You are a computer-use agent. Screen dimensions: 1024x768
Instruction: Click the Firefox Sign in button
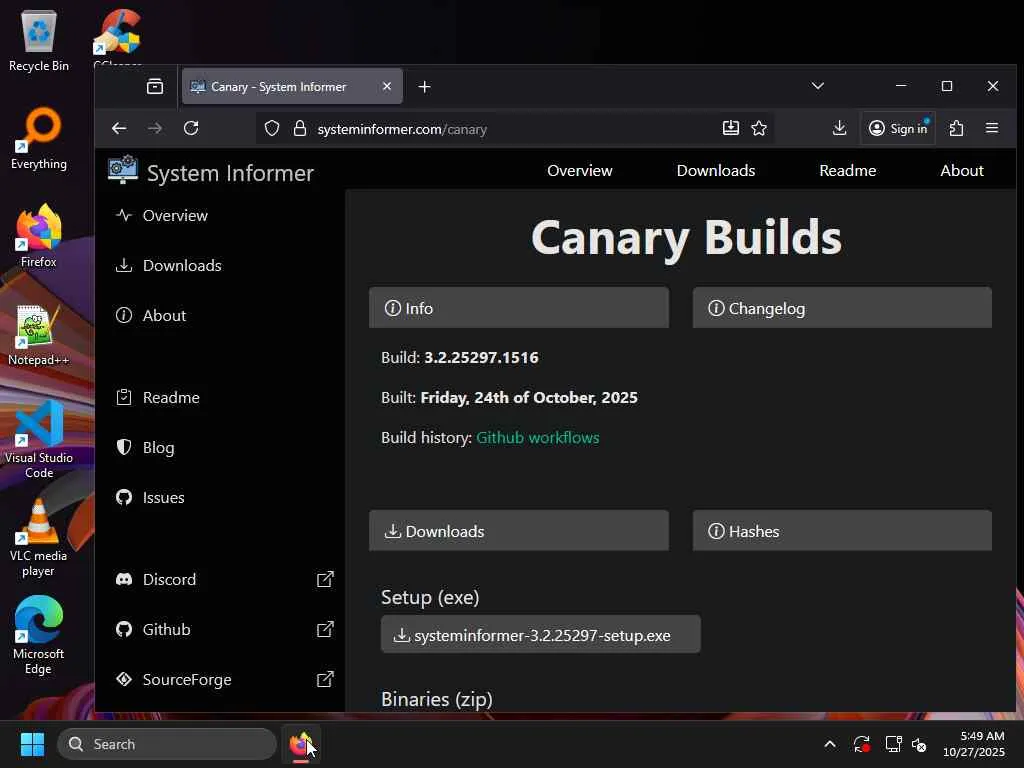[898, 128]
